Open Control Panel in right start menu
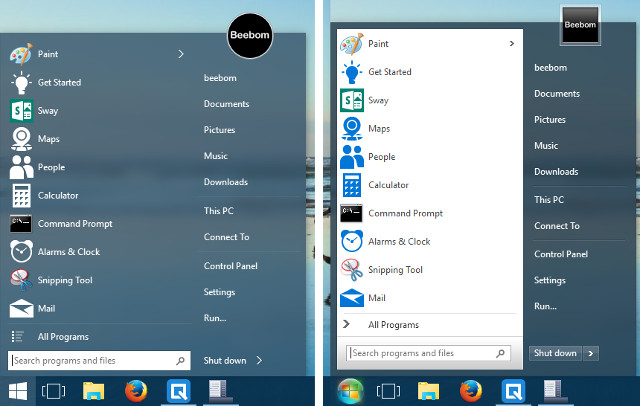The height and width of the screenshot is (406, 640). 561,254
